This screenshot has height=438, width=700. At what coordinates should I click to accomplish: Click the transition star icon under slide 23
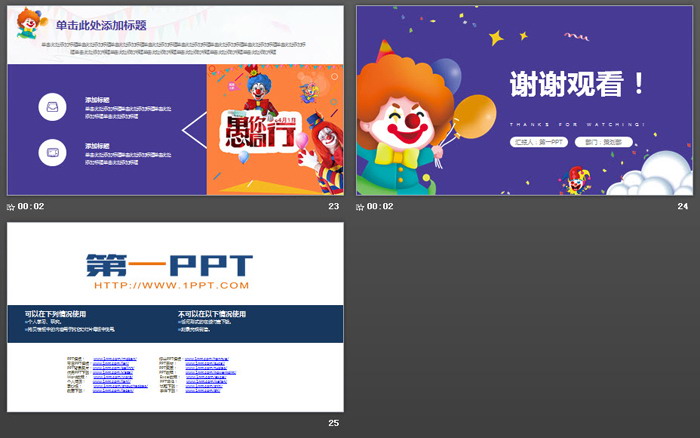[x=11, y=207]
